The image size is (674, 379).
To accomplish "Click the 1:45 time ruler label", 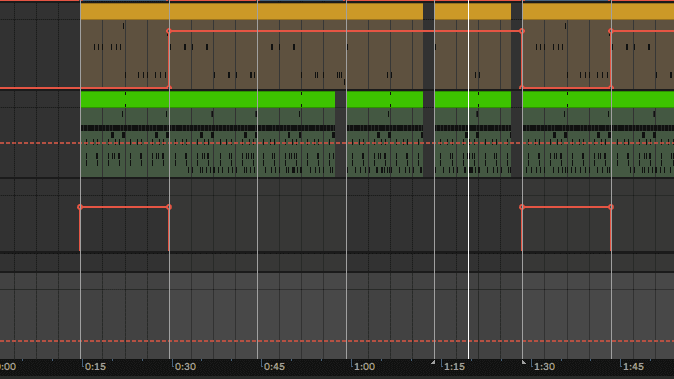I will coord(634,367).
